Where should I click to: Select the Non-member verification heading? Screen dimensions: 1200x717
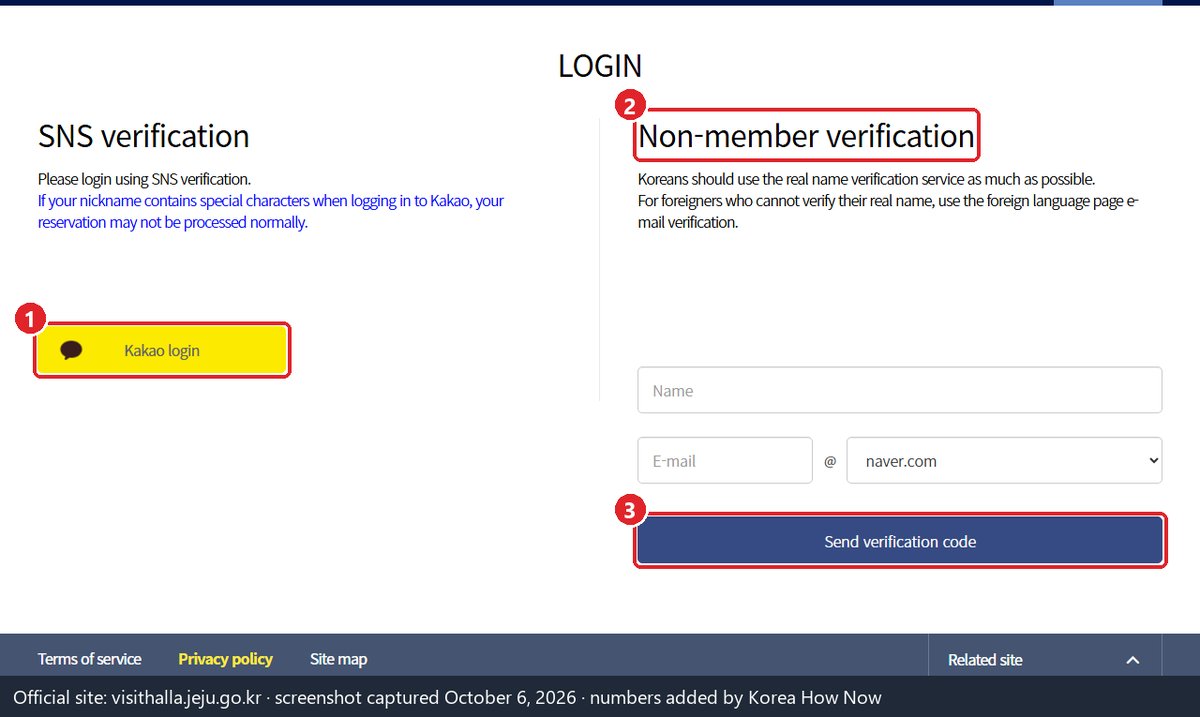tap(806, 136)
